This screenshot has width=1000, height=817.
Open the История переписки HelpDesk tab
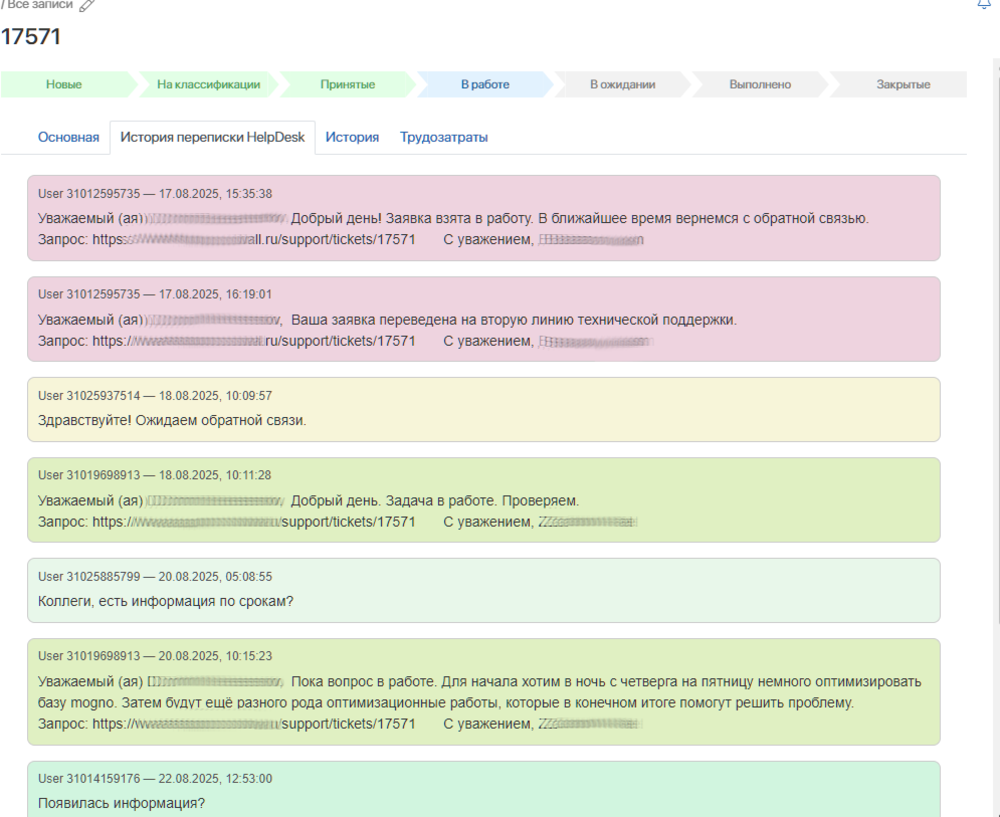[x=212, y=138]
